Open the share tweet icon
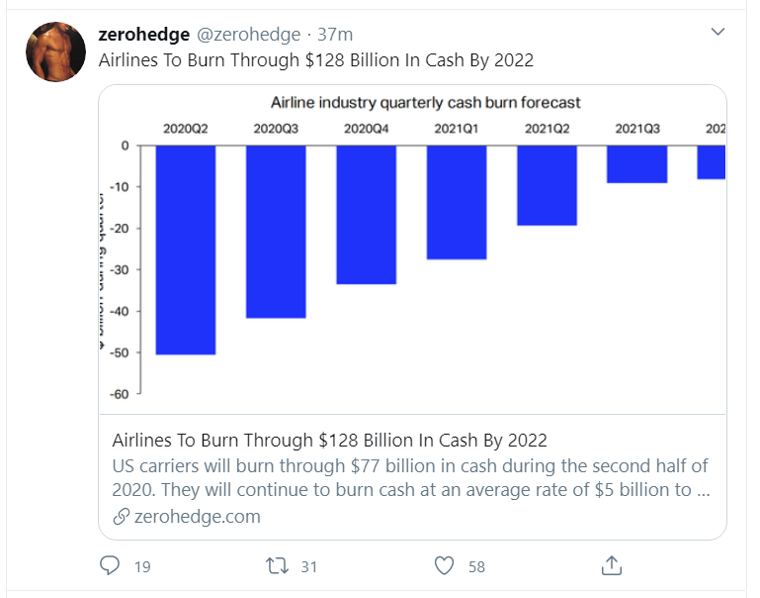The height and width of the screenshot is (598, 760). [611, 565]
